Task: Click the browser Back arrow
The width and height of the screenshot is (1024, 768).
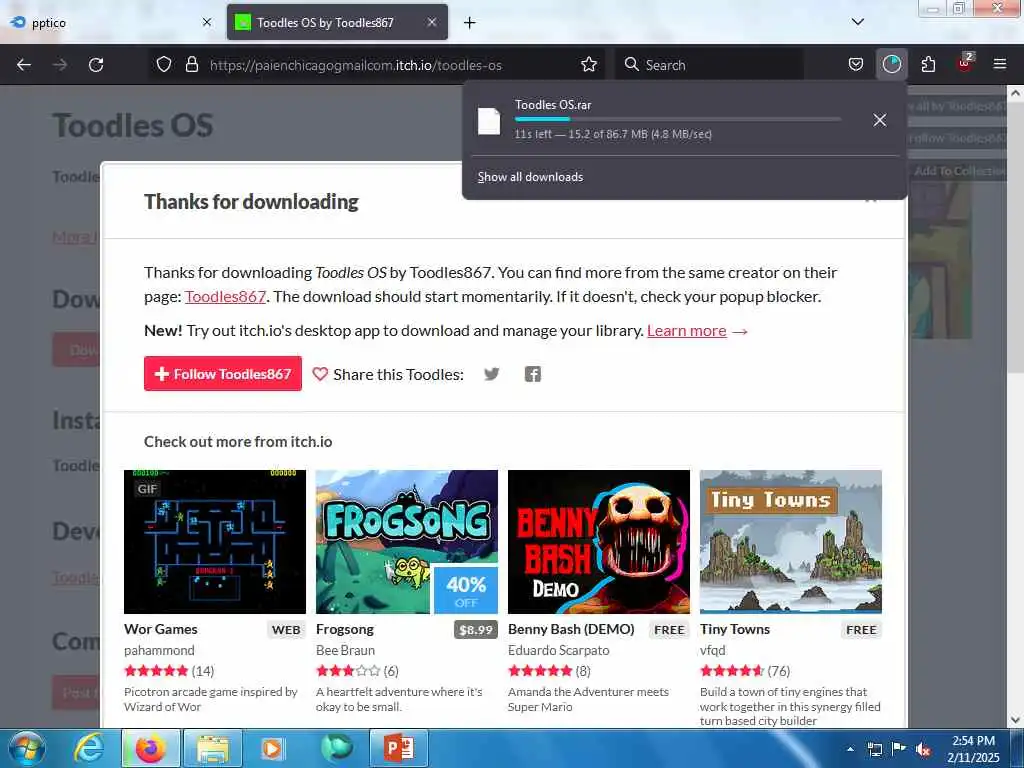Action: point(24,65)
